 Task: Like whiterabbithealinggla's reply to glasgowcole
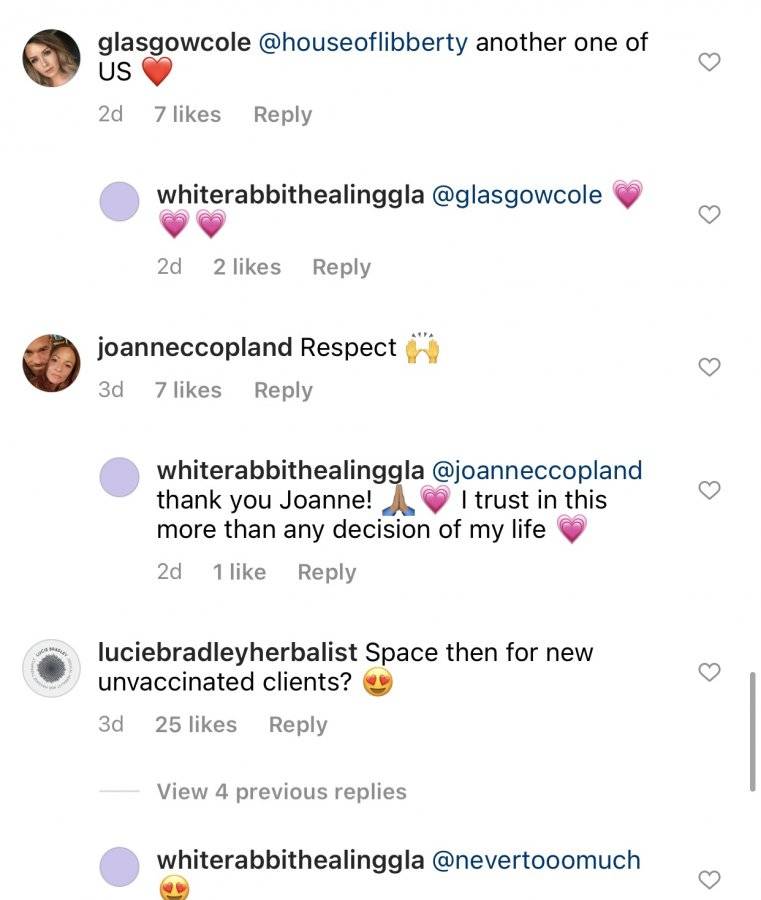(709, 214)
